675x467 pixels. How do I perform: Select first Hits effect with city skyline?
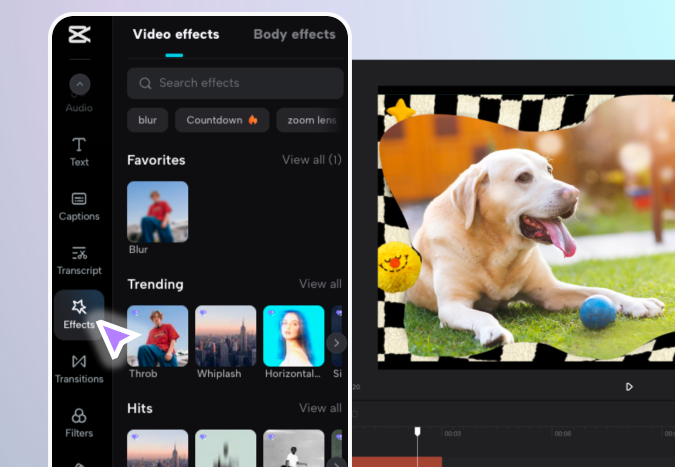tap(158, 448)
